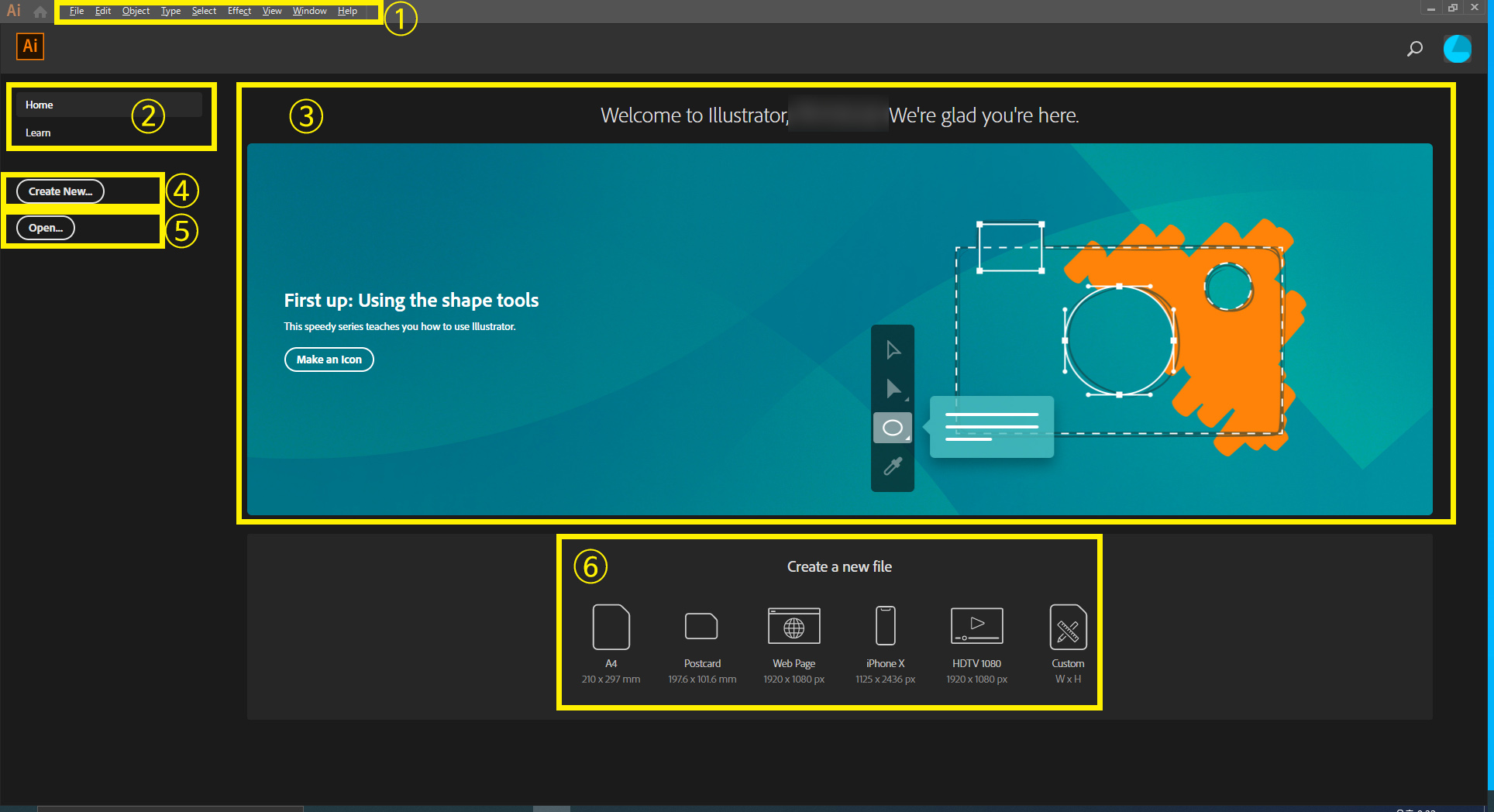Switch to the Learn tab

pyautogui.click(x=109, y=132)
